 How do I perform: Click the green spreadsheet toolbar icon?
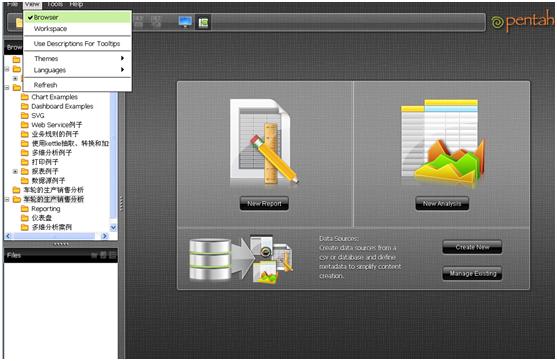tap(203, 22)
